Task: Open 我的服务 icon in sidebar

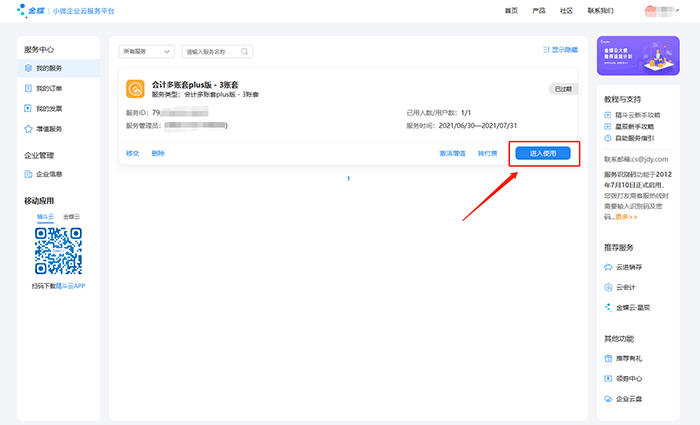Action: coord(28,68)
